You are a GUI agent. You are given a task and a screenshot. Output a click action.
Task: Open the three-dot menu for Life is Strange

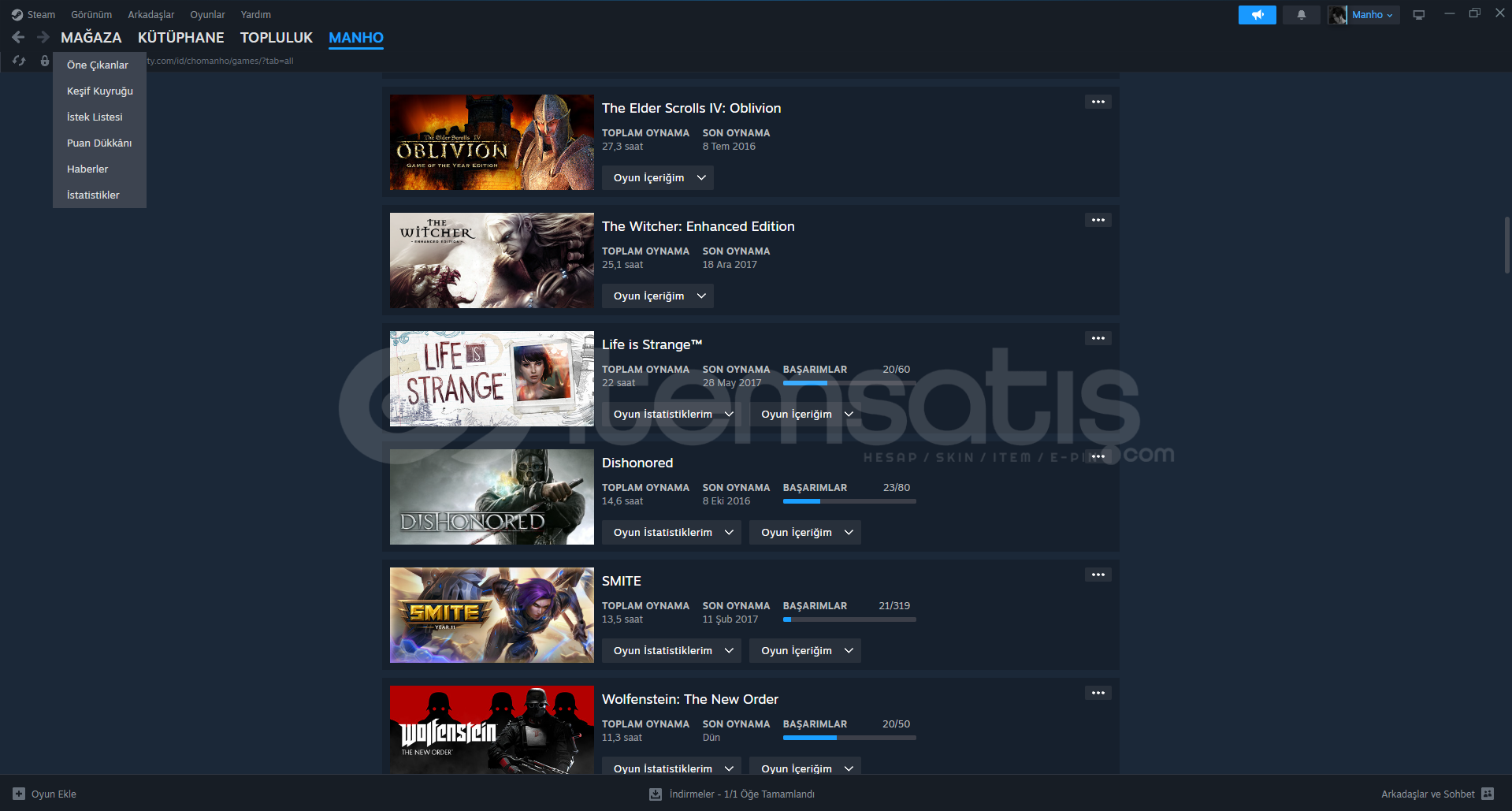(1098, 338)
